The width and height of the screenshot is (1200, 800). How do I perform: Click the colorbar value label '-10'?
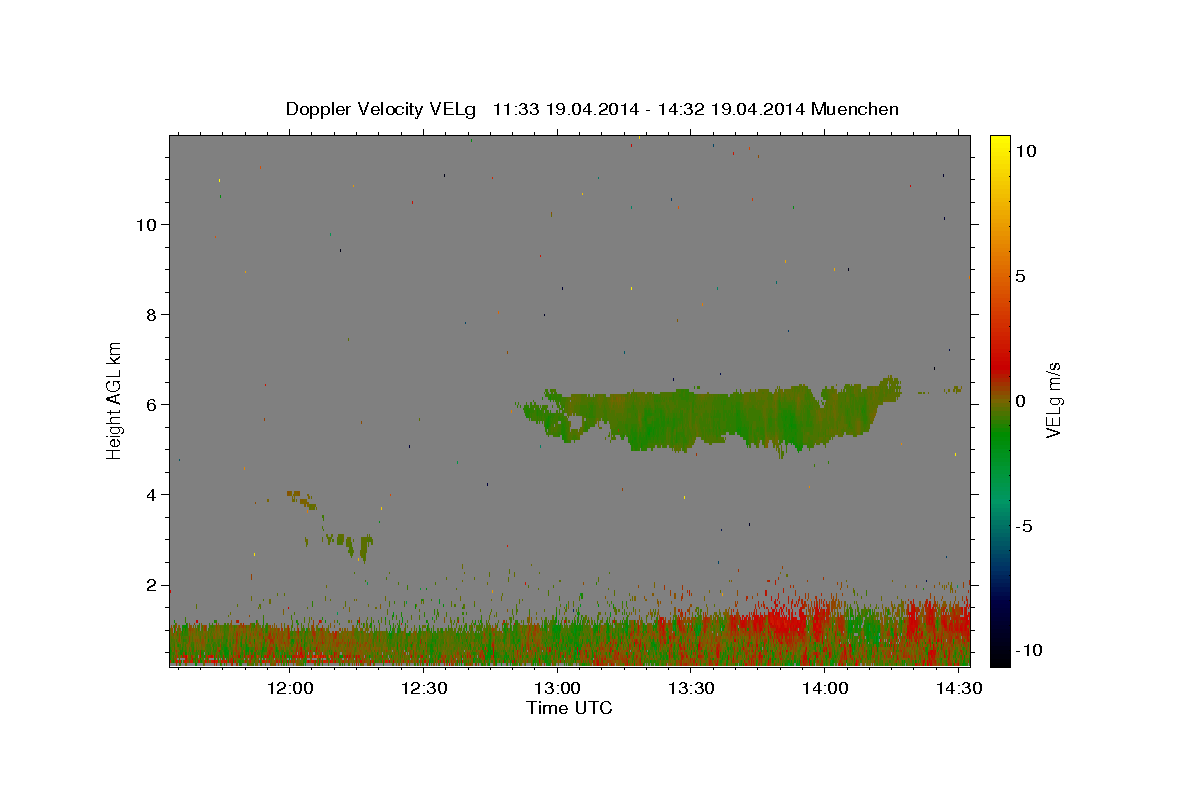click(x=1028, y=651)
